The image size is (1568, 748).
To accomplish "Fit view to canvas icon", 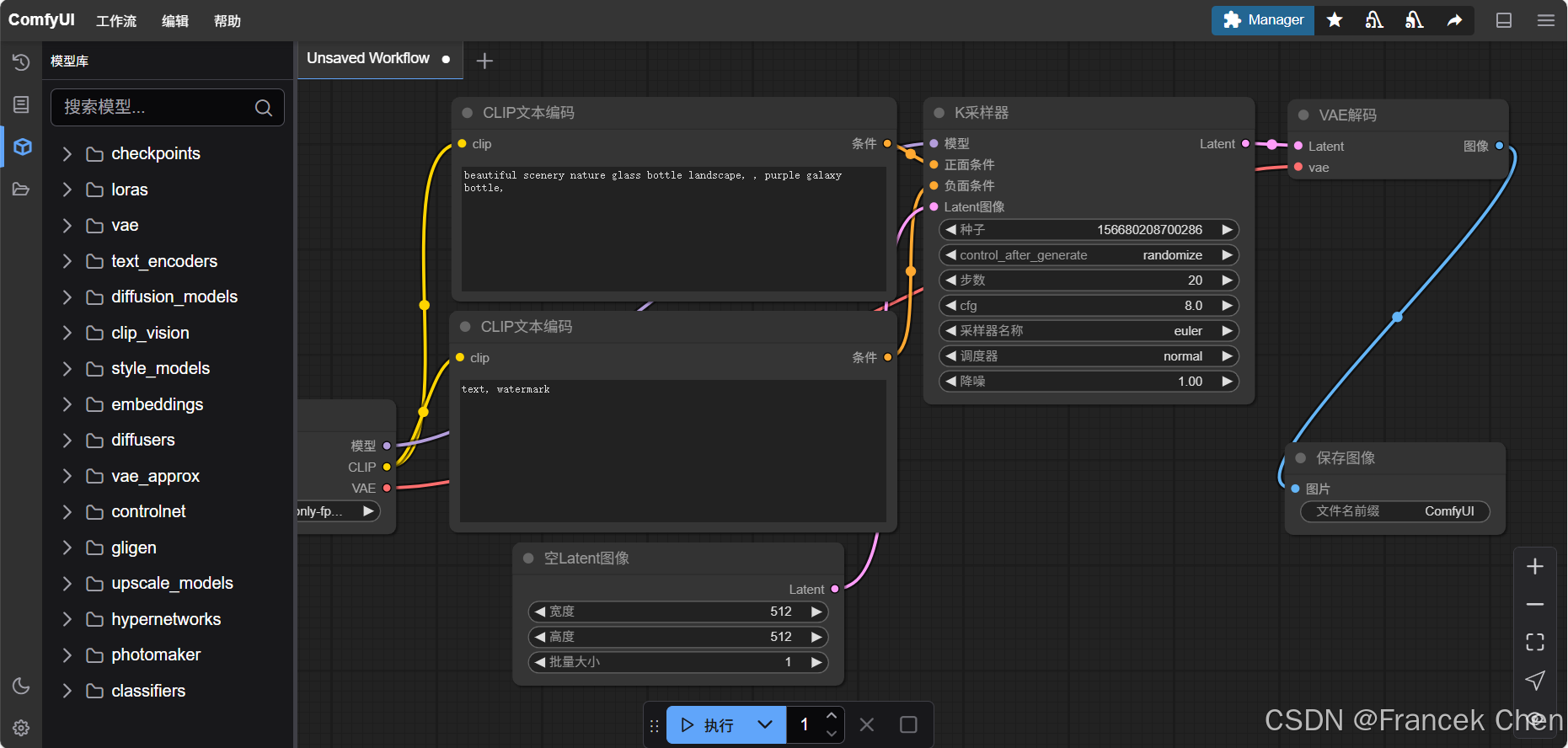I will click(x=1535, y=643).
